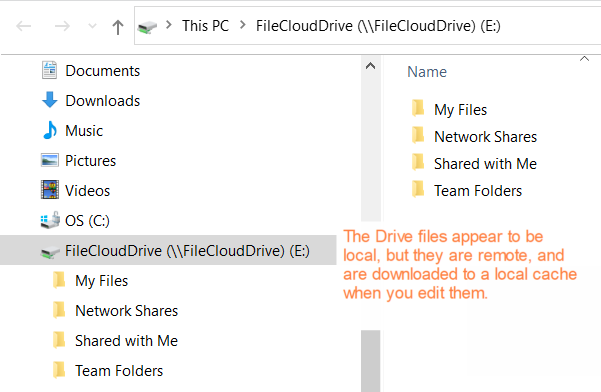
Task: Open Network Shares in the file list
Action: coord(485,137)
